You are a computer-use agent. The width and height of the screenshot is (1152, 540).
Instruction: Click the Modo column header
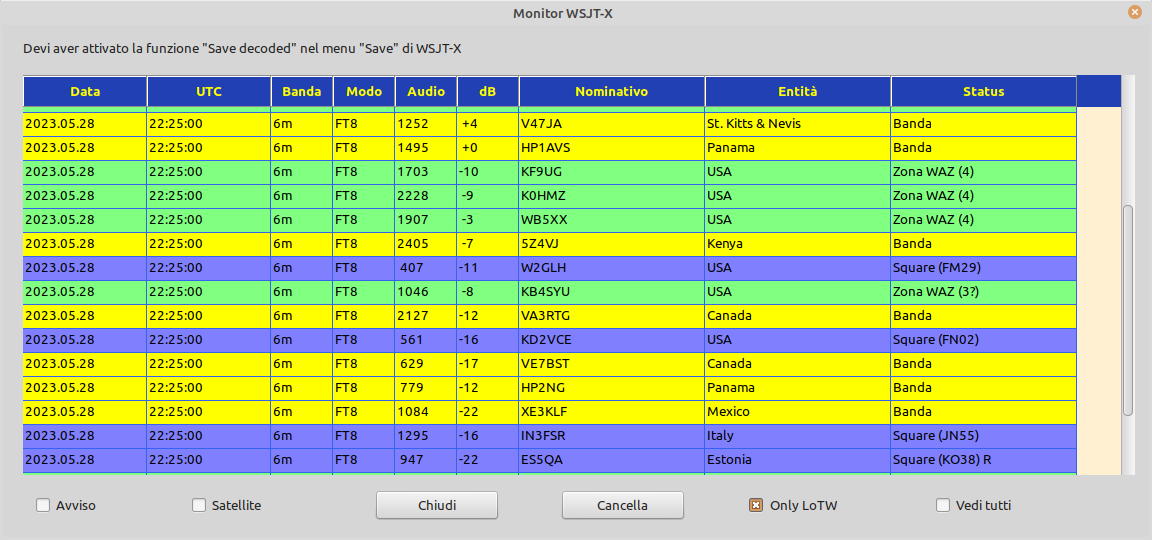[364, 92]
